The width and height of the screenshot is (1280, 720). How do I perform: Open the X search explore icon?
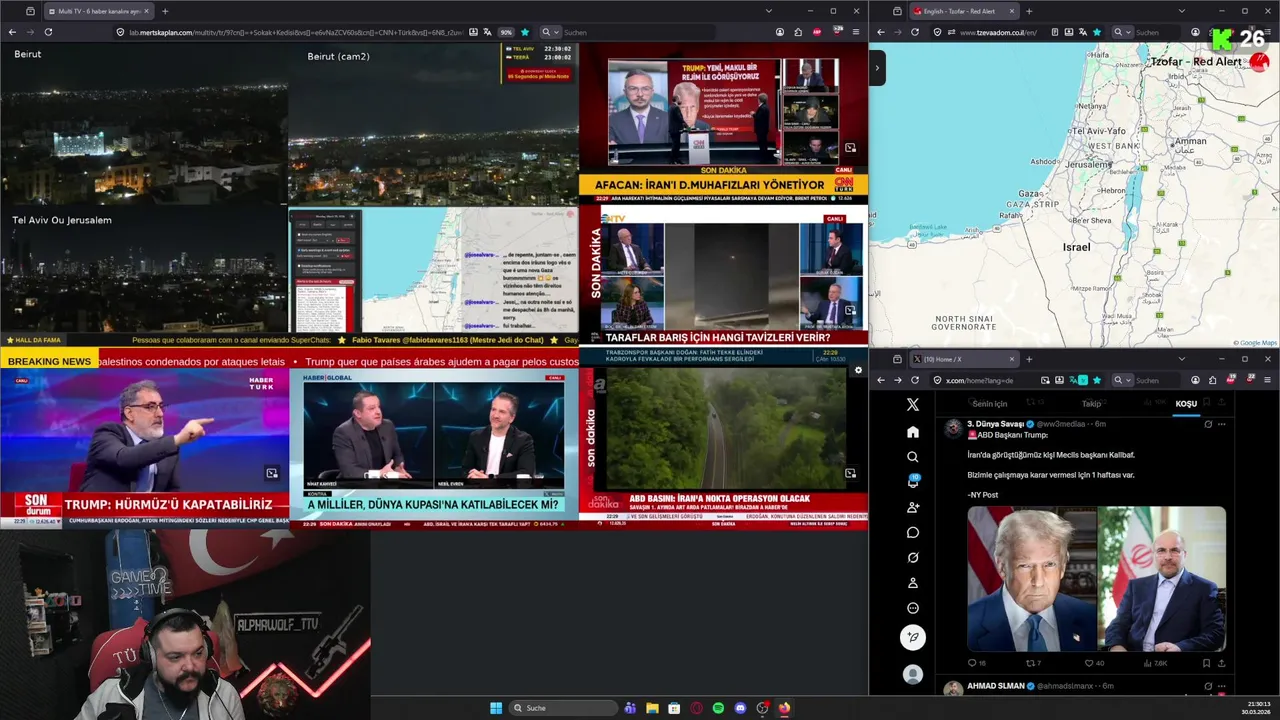[912, 457]
